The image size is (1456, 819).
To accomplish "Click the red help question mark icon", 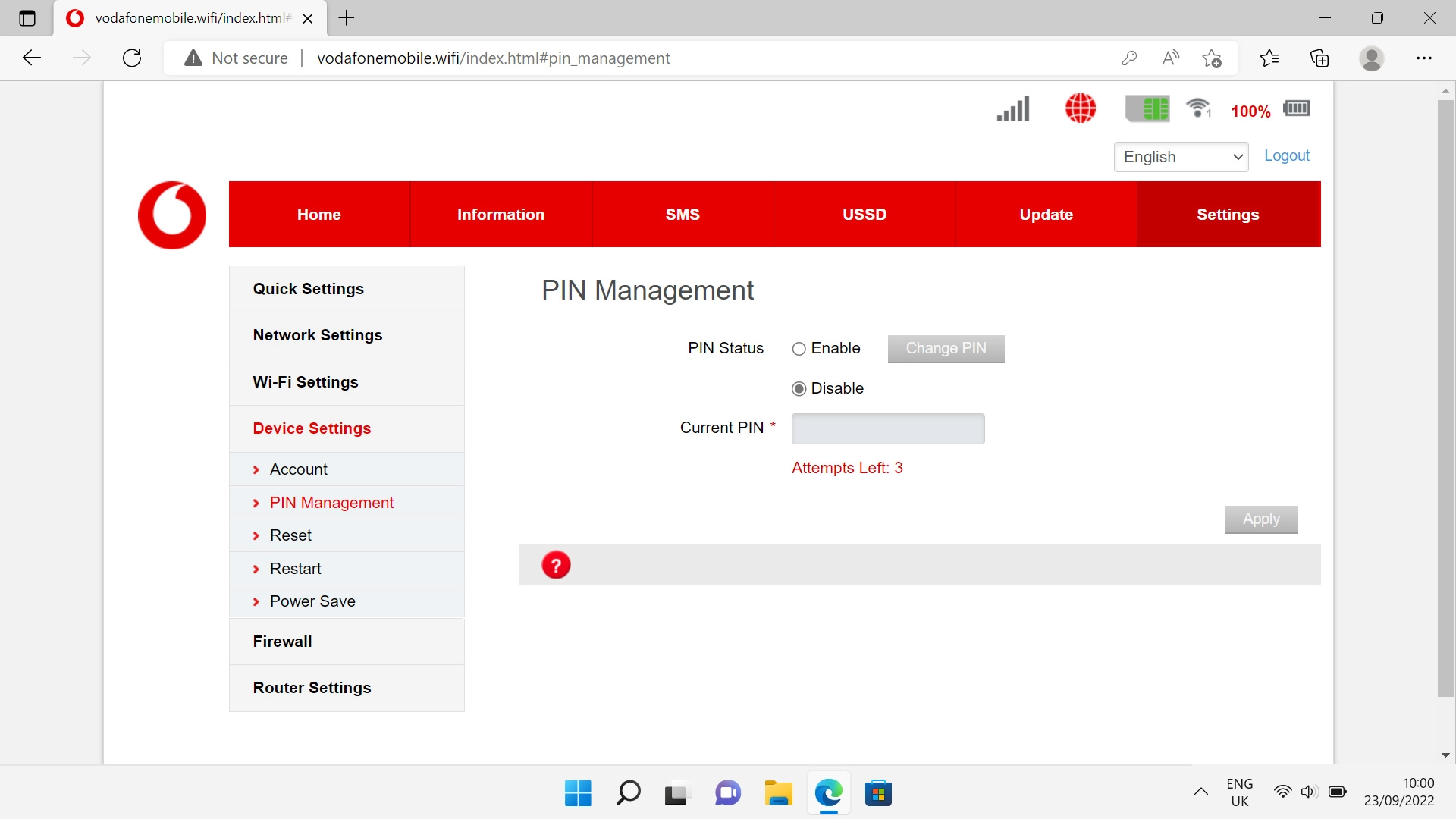I will [556, 565].
